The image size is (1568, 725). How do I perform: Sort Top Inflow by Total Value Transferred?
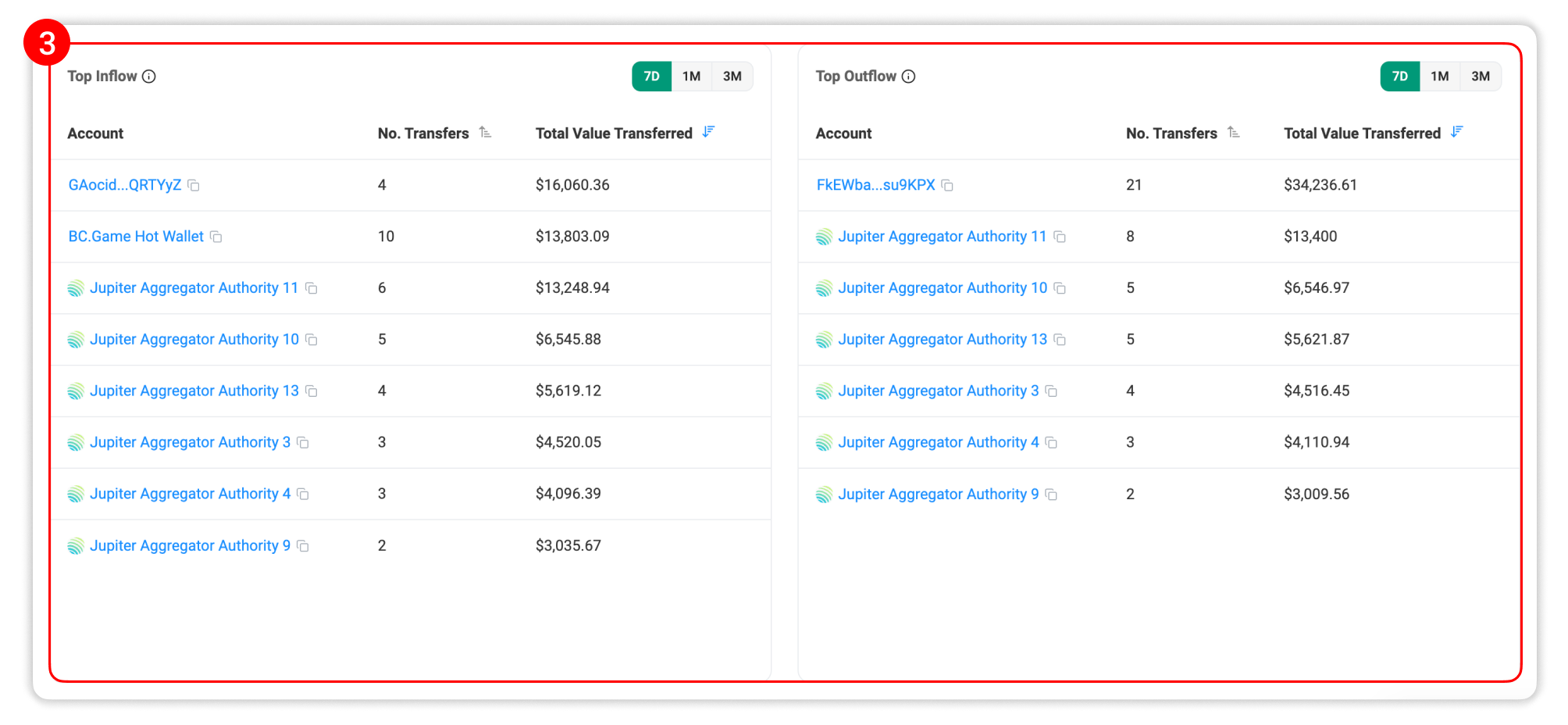pyautogui.click(x=708, y=132)
